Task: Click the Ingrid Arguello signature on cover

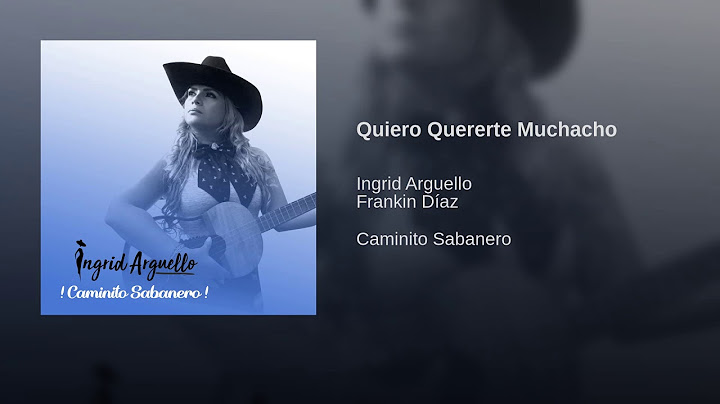Action: (136, 262)
